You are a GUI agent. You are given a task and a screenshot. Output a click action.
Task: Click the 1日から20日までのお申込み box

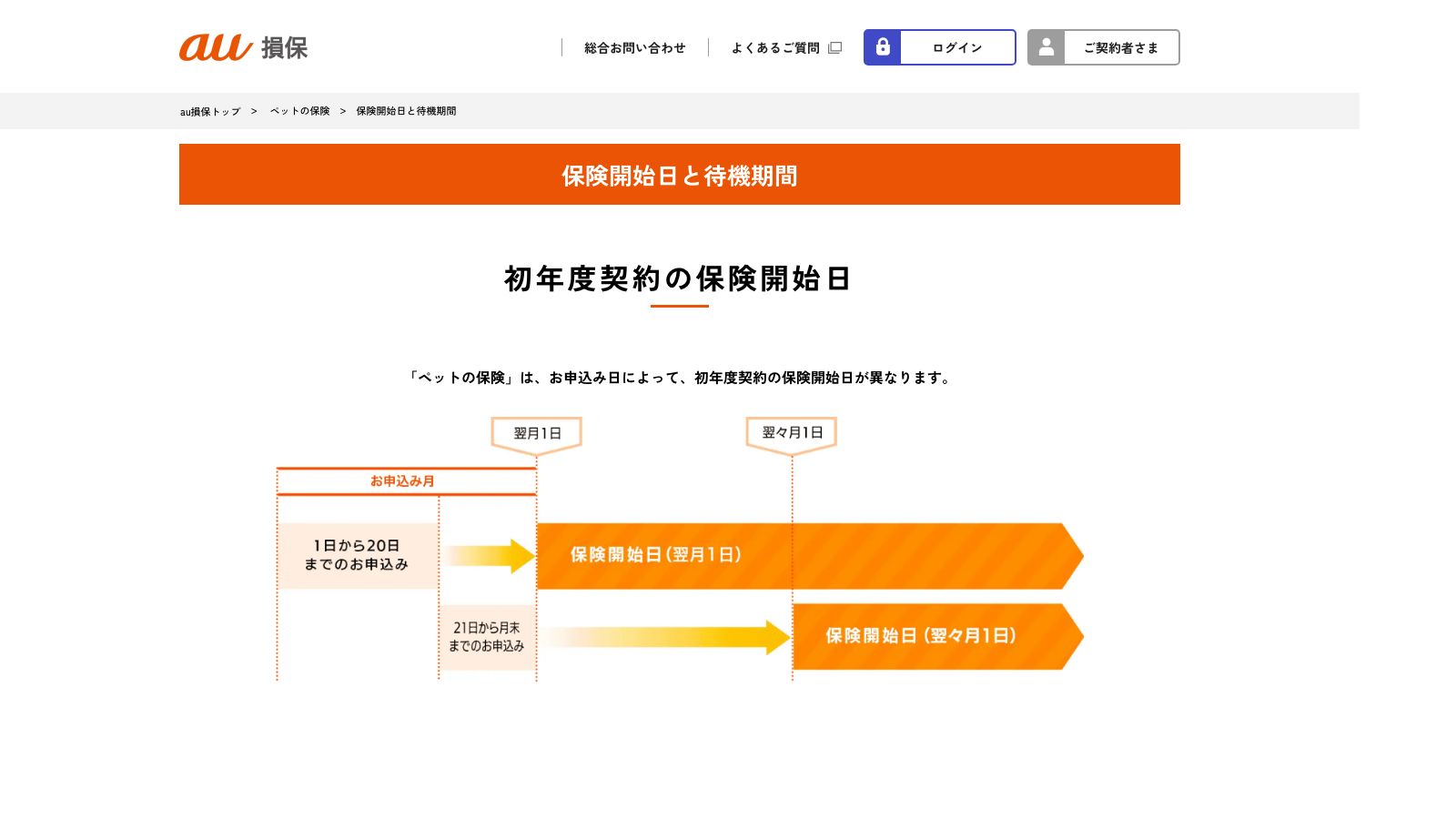[x=357, y=555]
